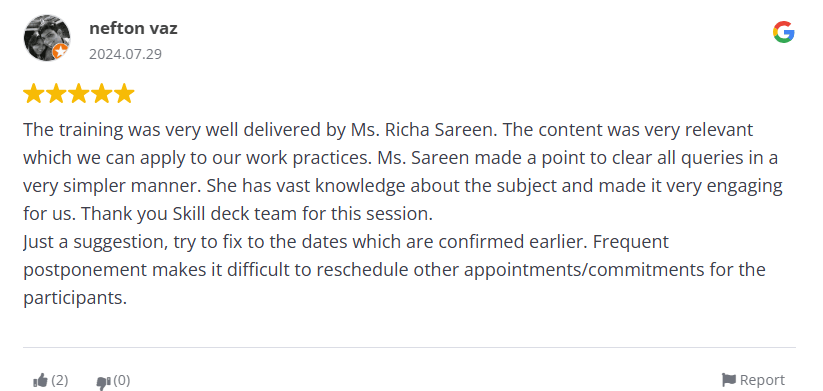Open the Google source logo
The height and width of the screenshot is (391, 823).
[x=784, y=32]
